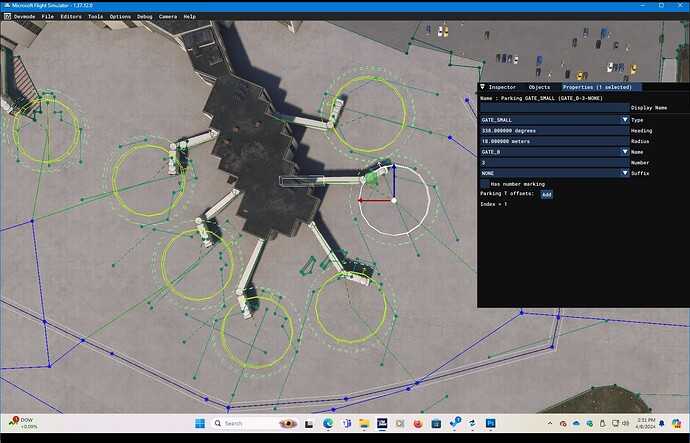Click the 'Parking T offsets:' label
The image size is (690, 443).
(x=507, y=194)
